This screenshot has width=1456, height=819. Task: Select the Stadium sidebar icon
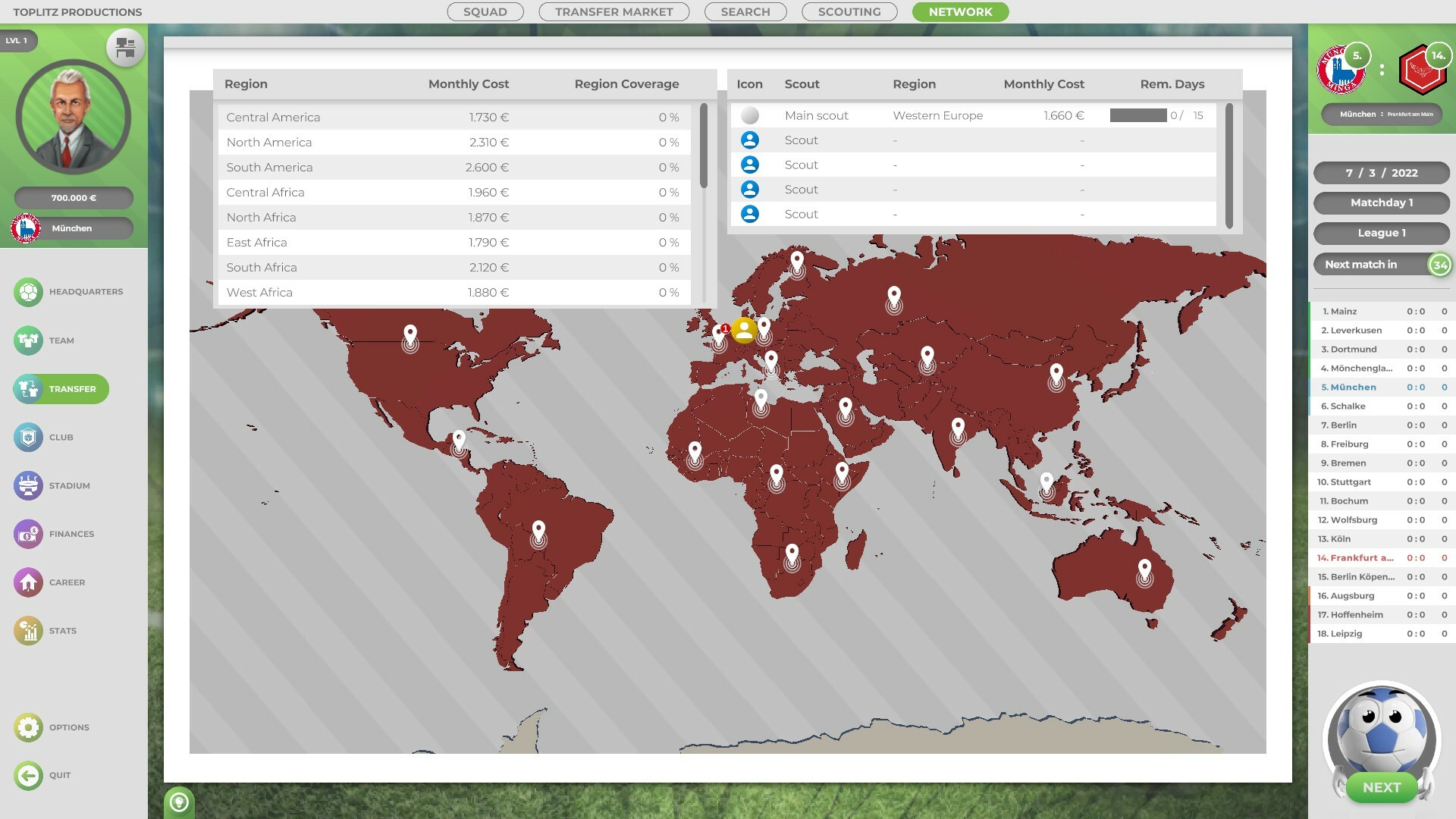click(x=27, y=485)
